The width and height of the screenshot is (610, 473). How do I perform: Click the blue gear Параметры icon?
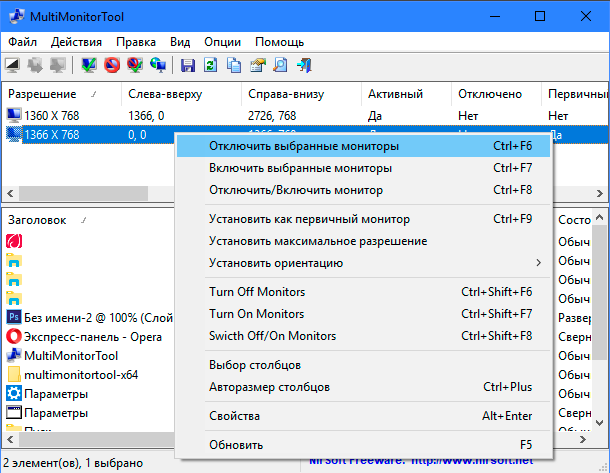click(x=14, y=393)
